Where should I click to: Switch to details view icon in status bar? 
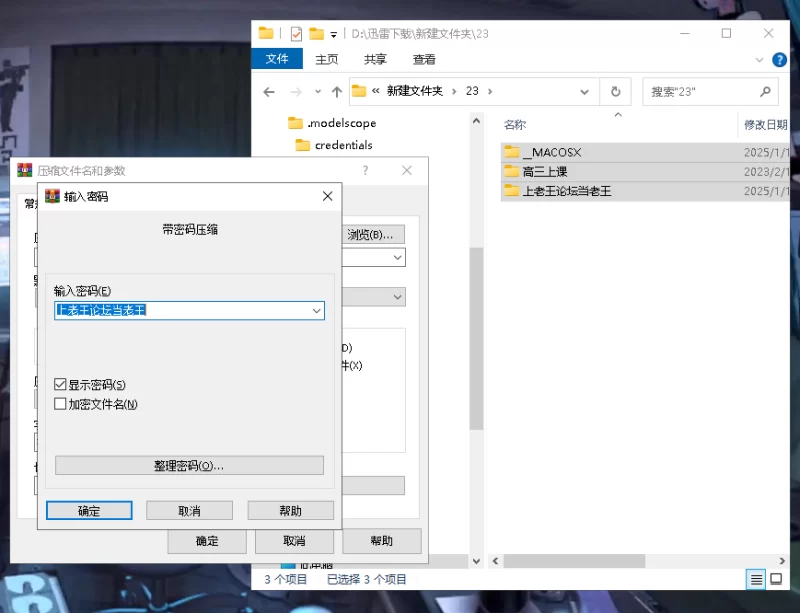756,579
